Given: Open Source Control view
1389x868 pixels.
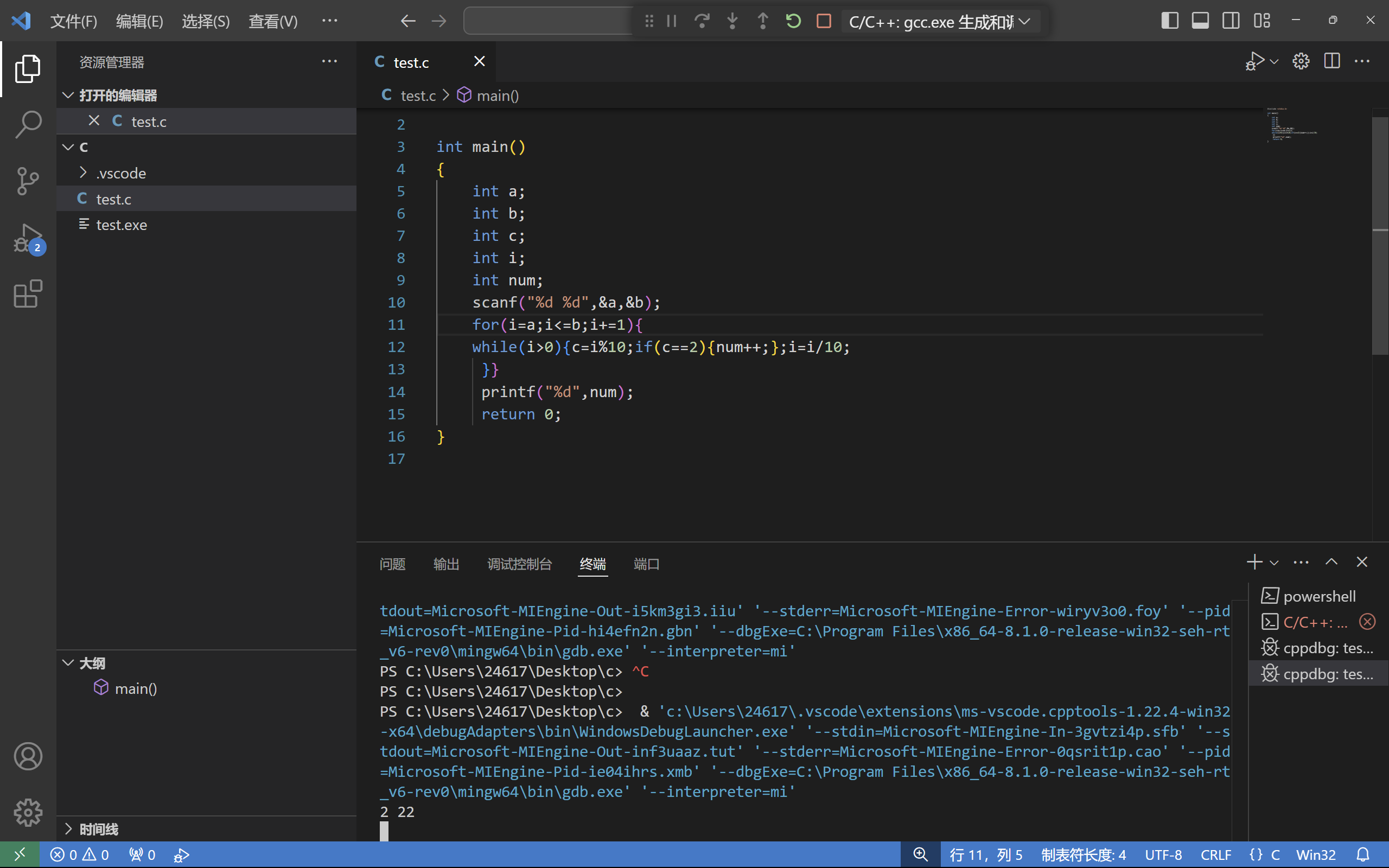Looking at the screenshot, I should [28, 181].
